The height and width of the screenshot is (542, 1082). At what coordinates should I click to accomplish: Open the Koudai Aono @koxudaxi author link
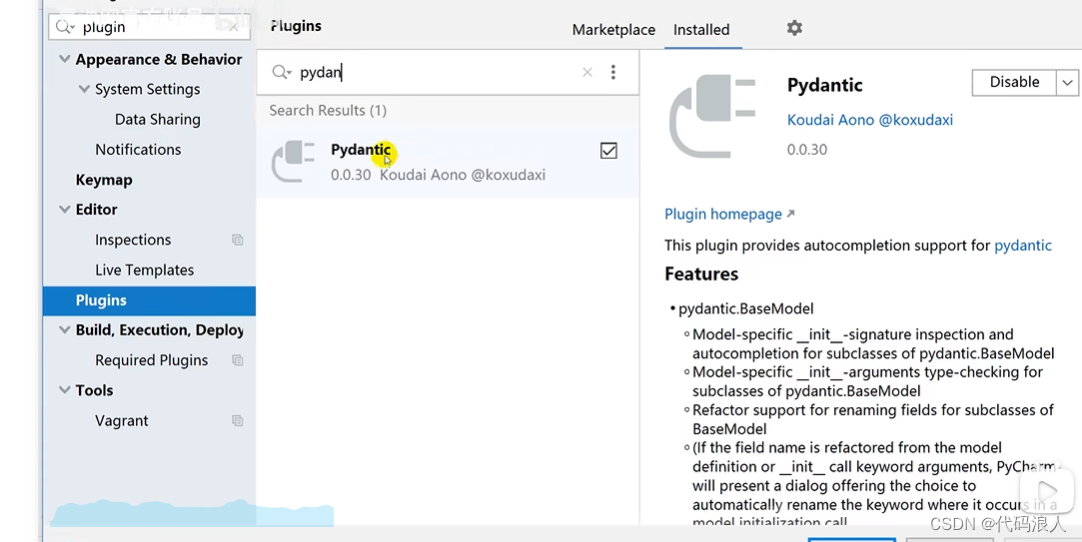click(x=869, y=119)
